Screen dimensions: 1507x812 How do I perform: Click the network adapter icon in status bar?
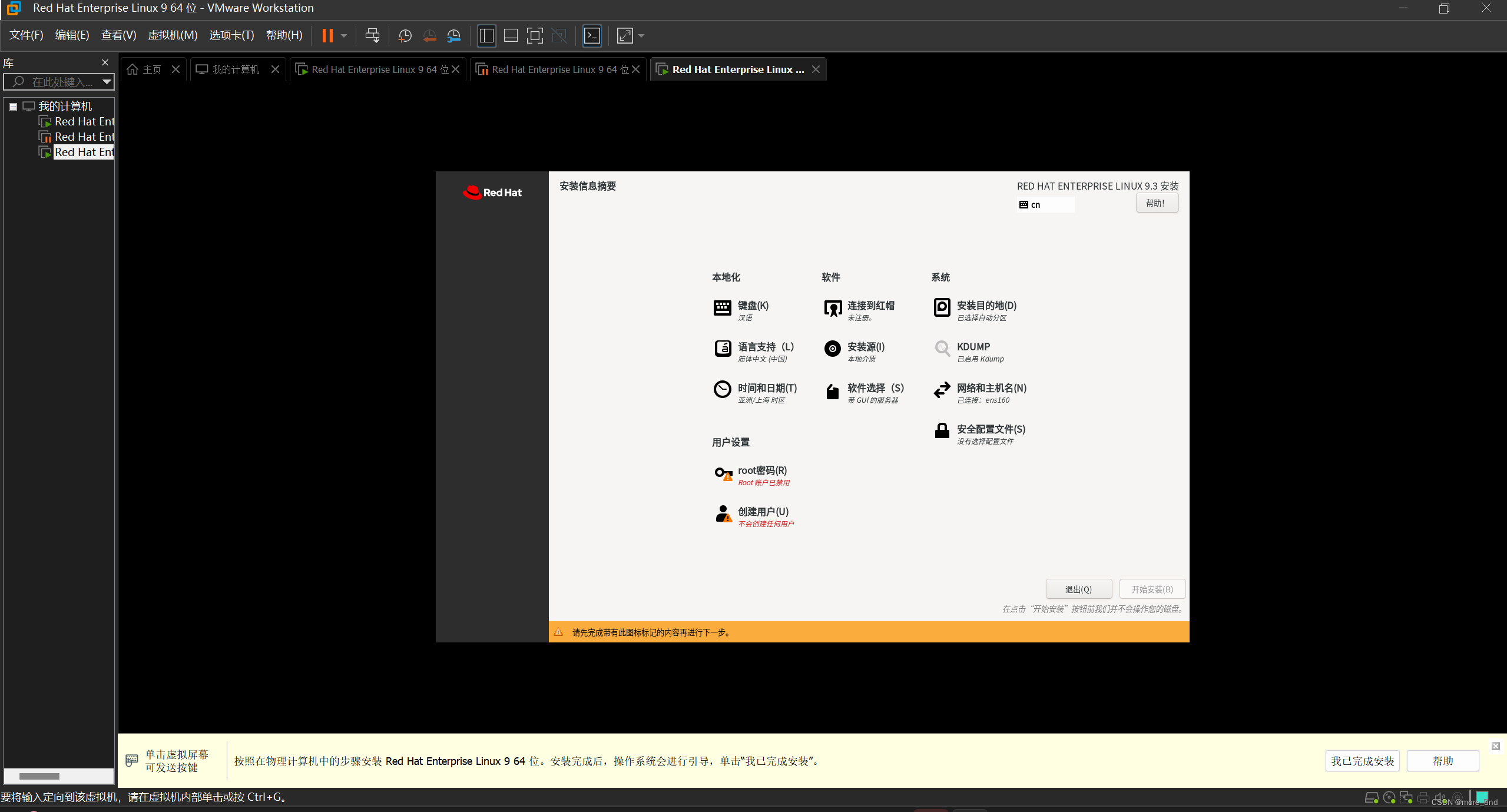(x=1406, y=798)
